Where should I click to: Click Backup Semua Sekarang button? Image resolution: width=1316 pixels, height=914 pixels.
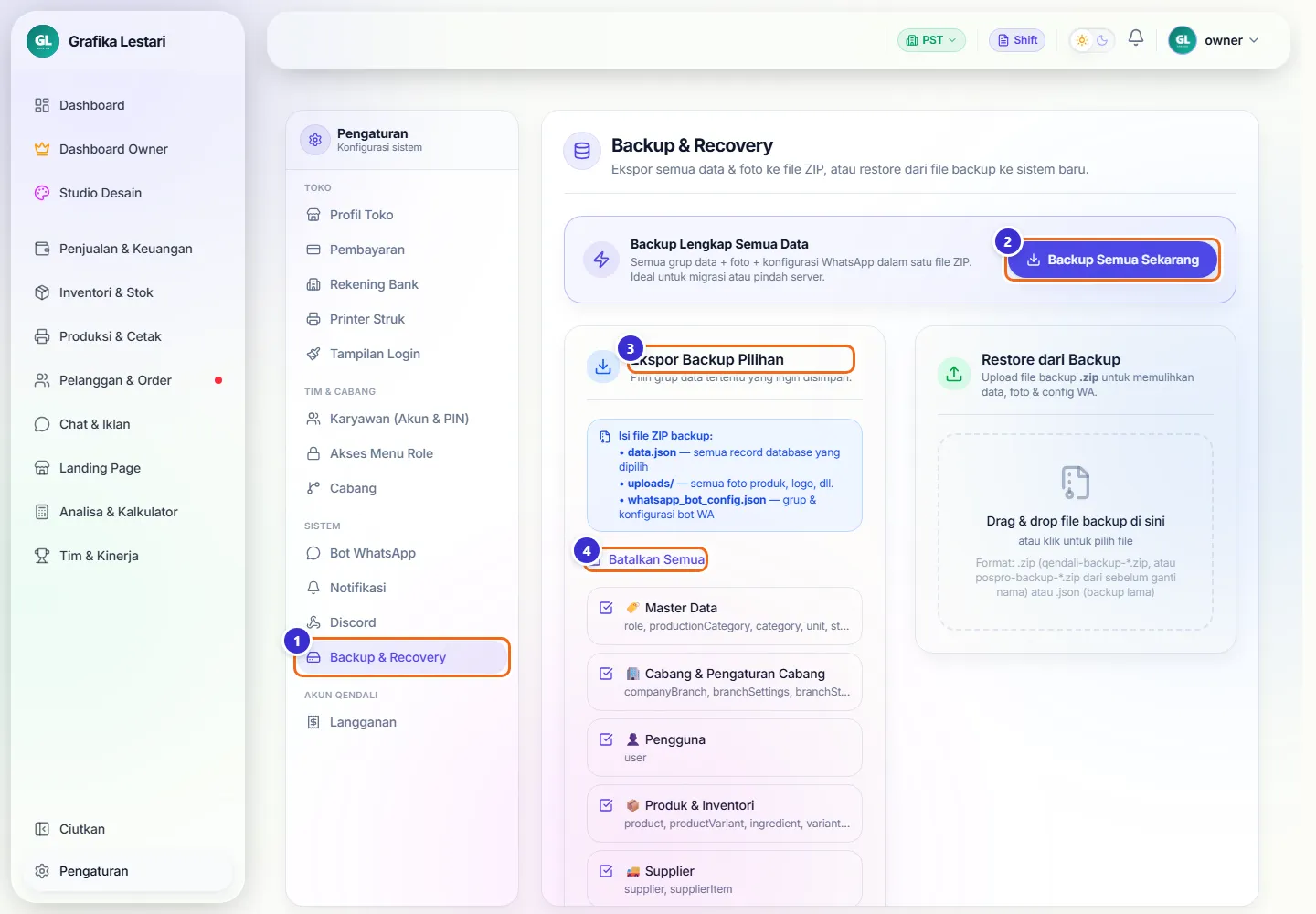(1113, 260)
